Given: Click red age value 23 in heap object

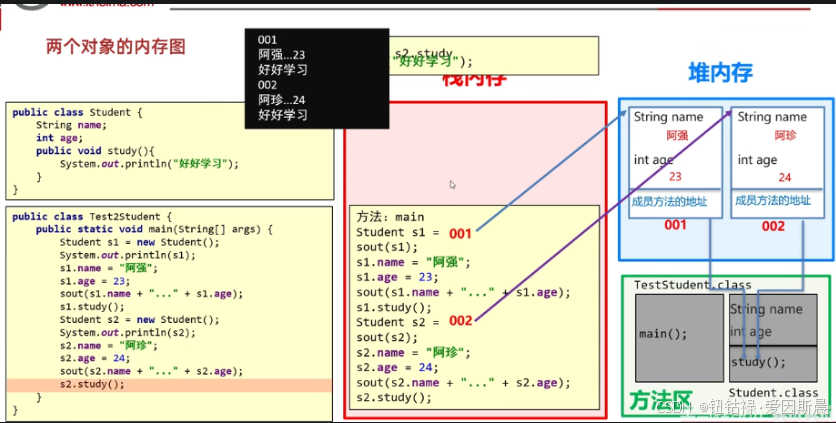Looking at the screenshot, I should coord(676,177).
